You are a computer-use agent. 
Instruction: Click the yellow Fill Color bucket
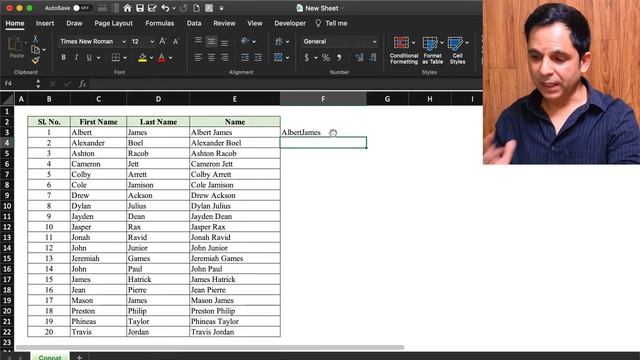pos(142,58)
